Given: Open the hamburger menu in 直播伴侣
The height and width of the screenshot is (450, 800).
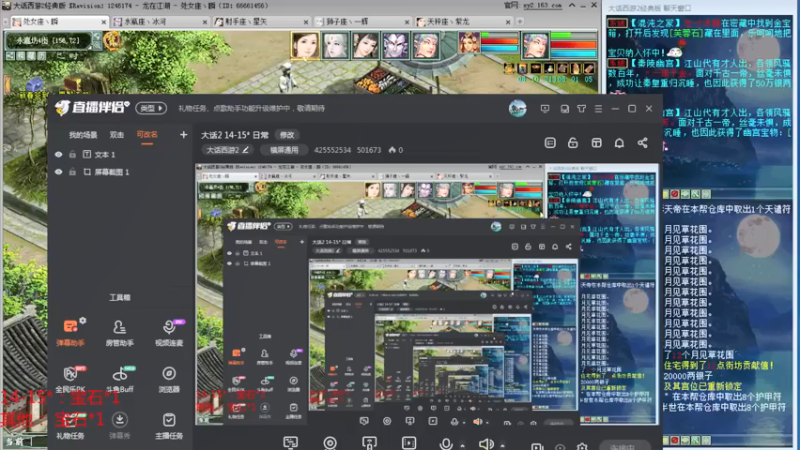Looking at the screenshot, I should pos(598,109).
